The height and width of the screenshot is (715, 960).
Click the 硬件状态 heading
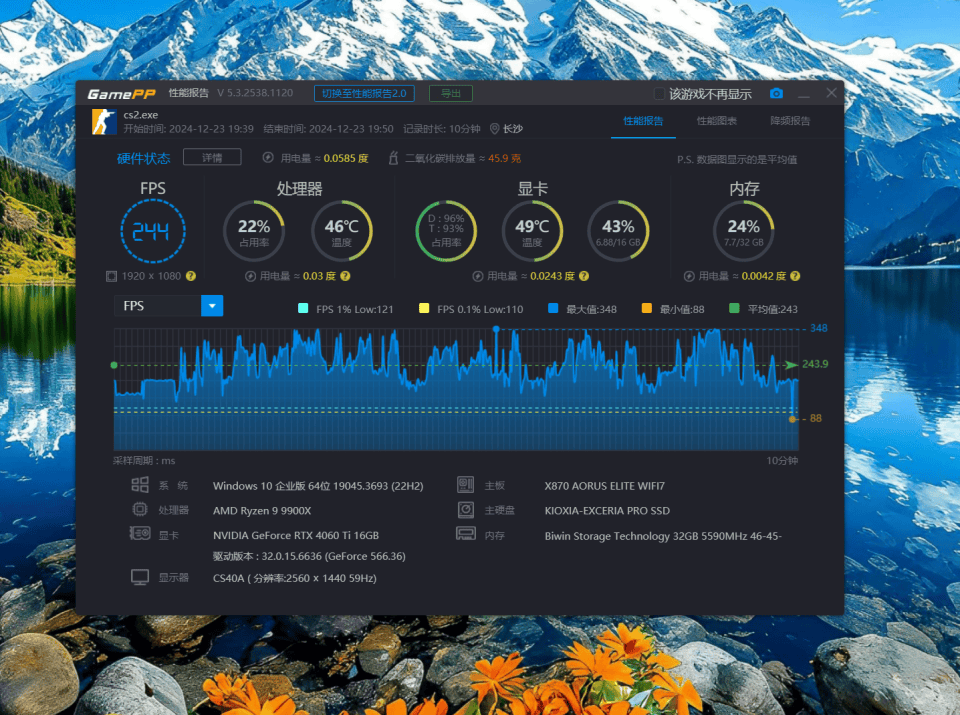[x=143, y=159]
